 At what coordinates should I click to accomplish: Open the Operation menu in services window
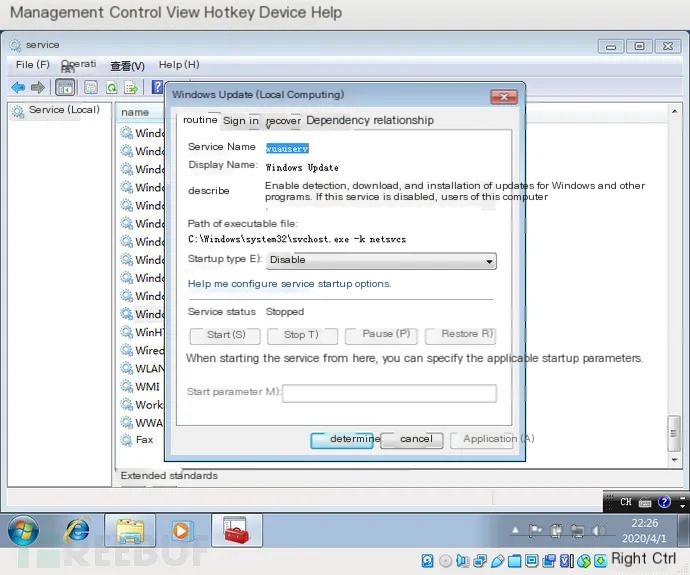coord(78,65)
